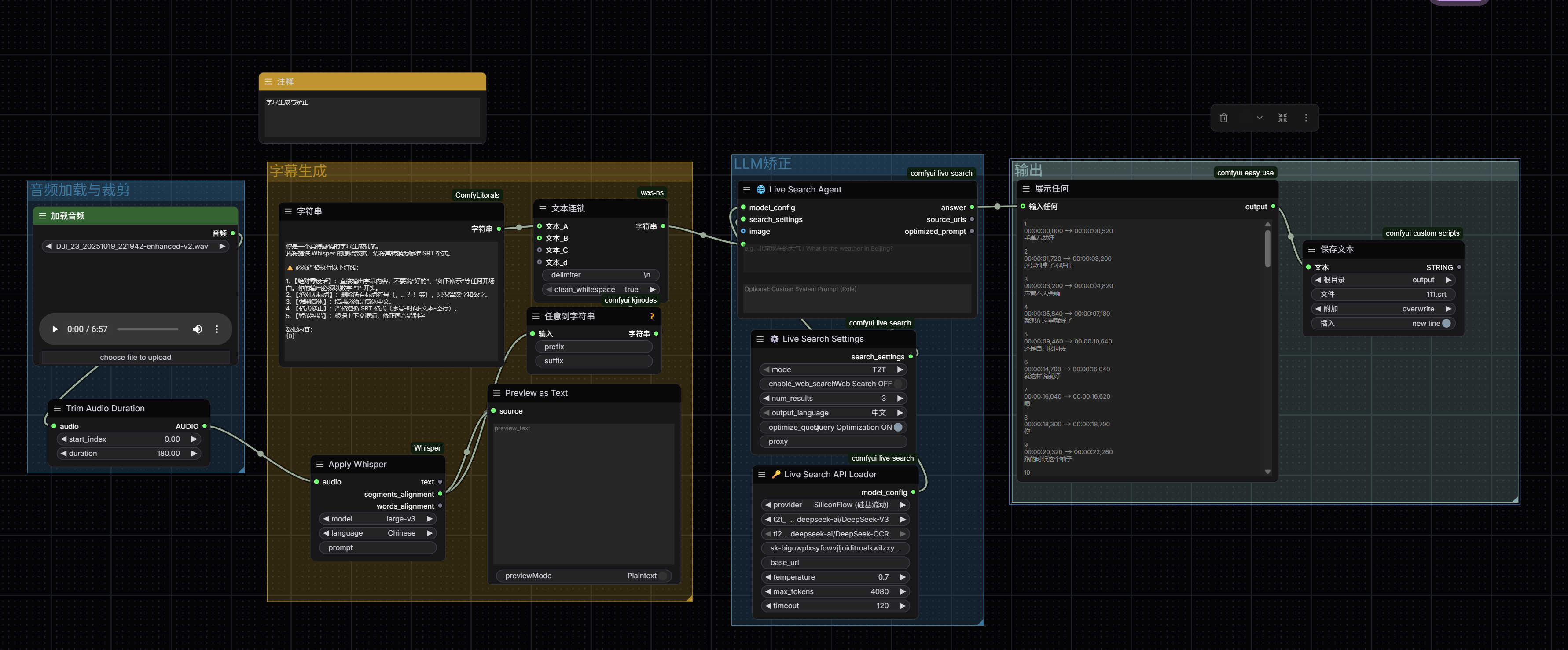The width and height of the screenshot is (1568, 650).
Task: Toggle the 插入 new line switch
Action: (1447, 324)
